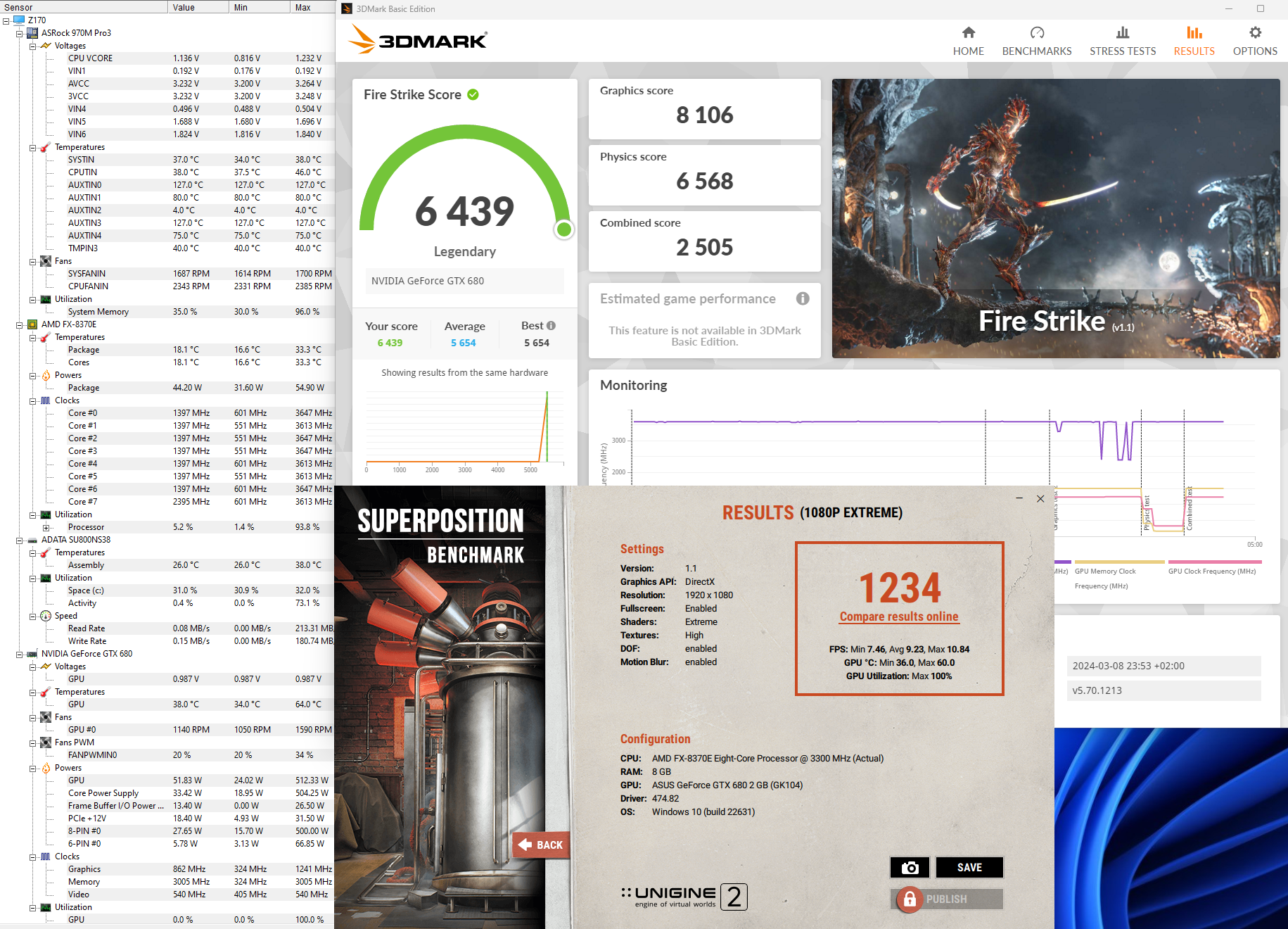Collapse the motherboard Fans group

point(33,261)
